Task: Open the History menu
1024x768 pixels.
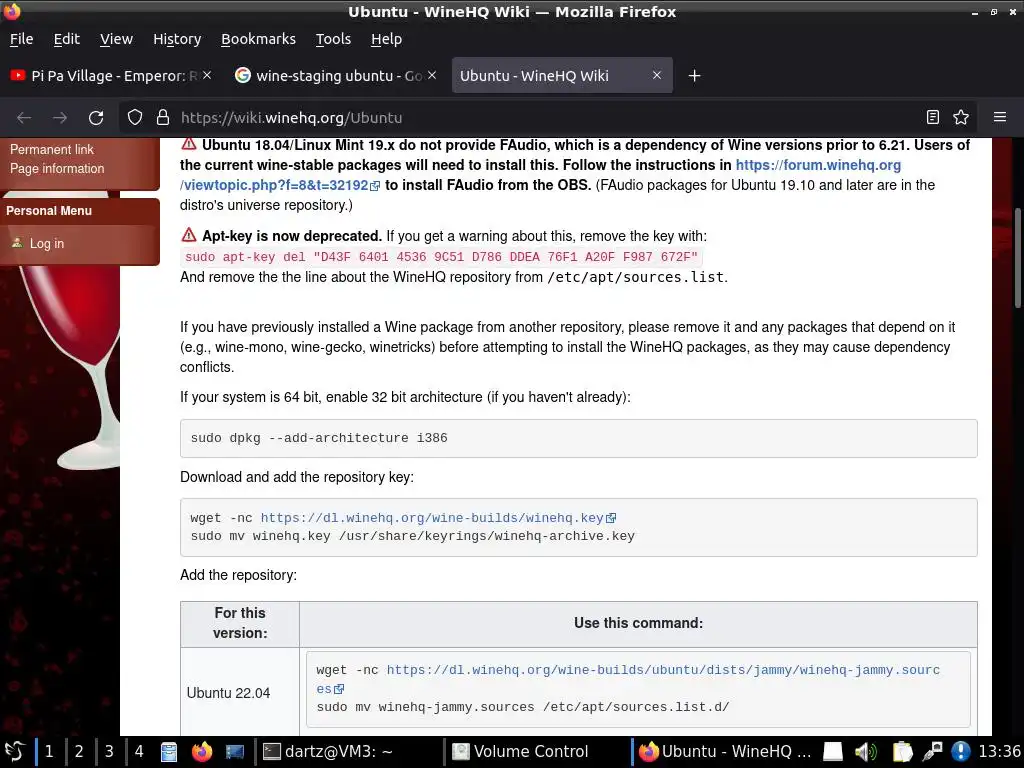Action: pos(177,39)
